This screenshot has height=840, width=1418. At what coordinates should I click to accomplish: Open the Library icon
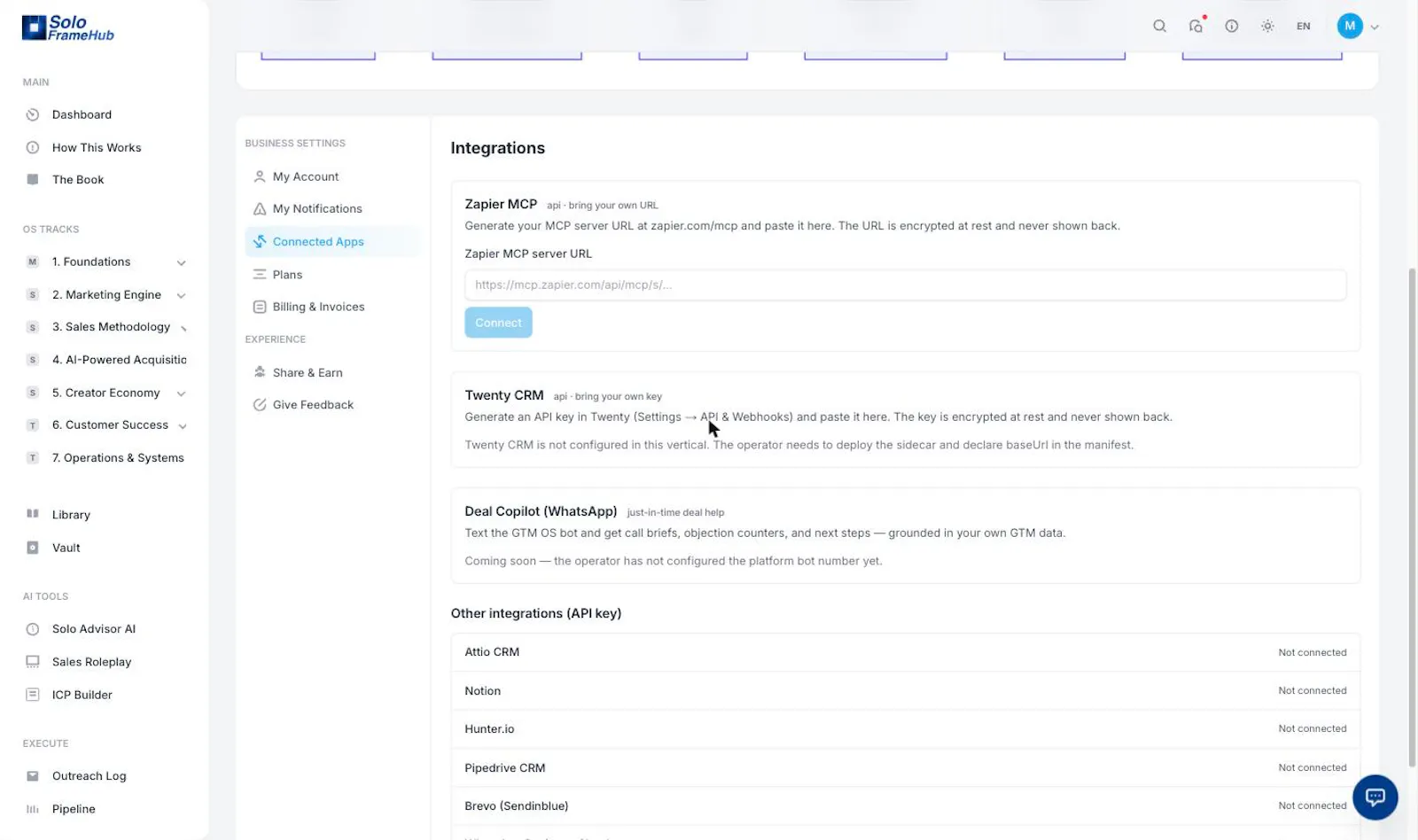tap(33, 514)
